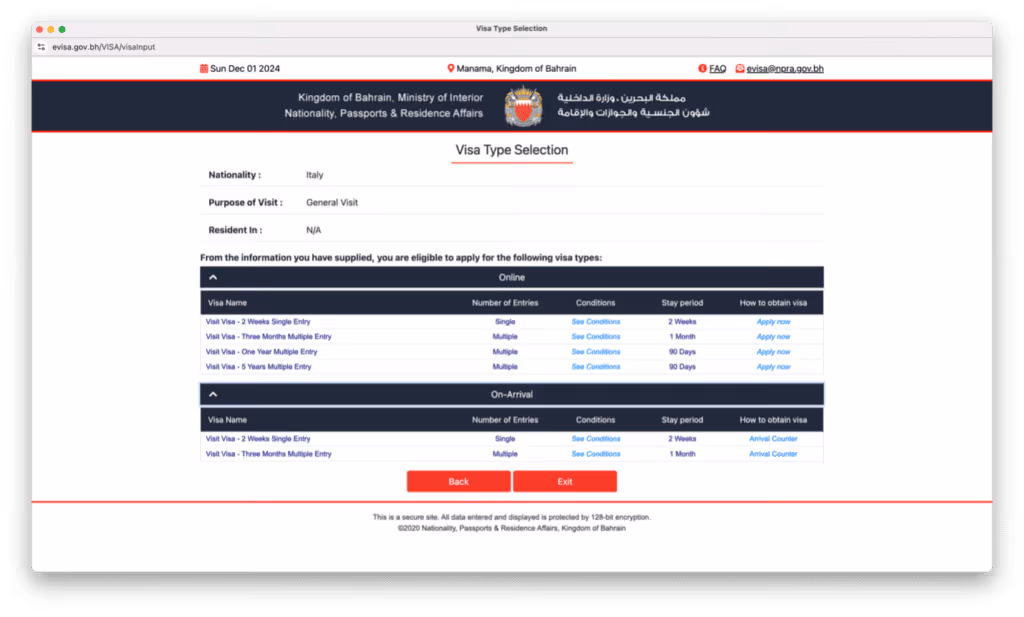
Task: Click the FAQ info icon
Action: (703, 69)
